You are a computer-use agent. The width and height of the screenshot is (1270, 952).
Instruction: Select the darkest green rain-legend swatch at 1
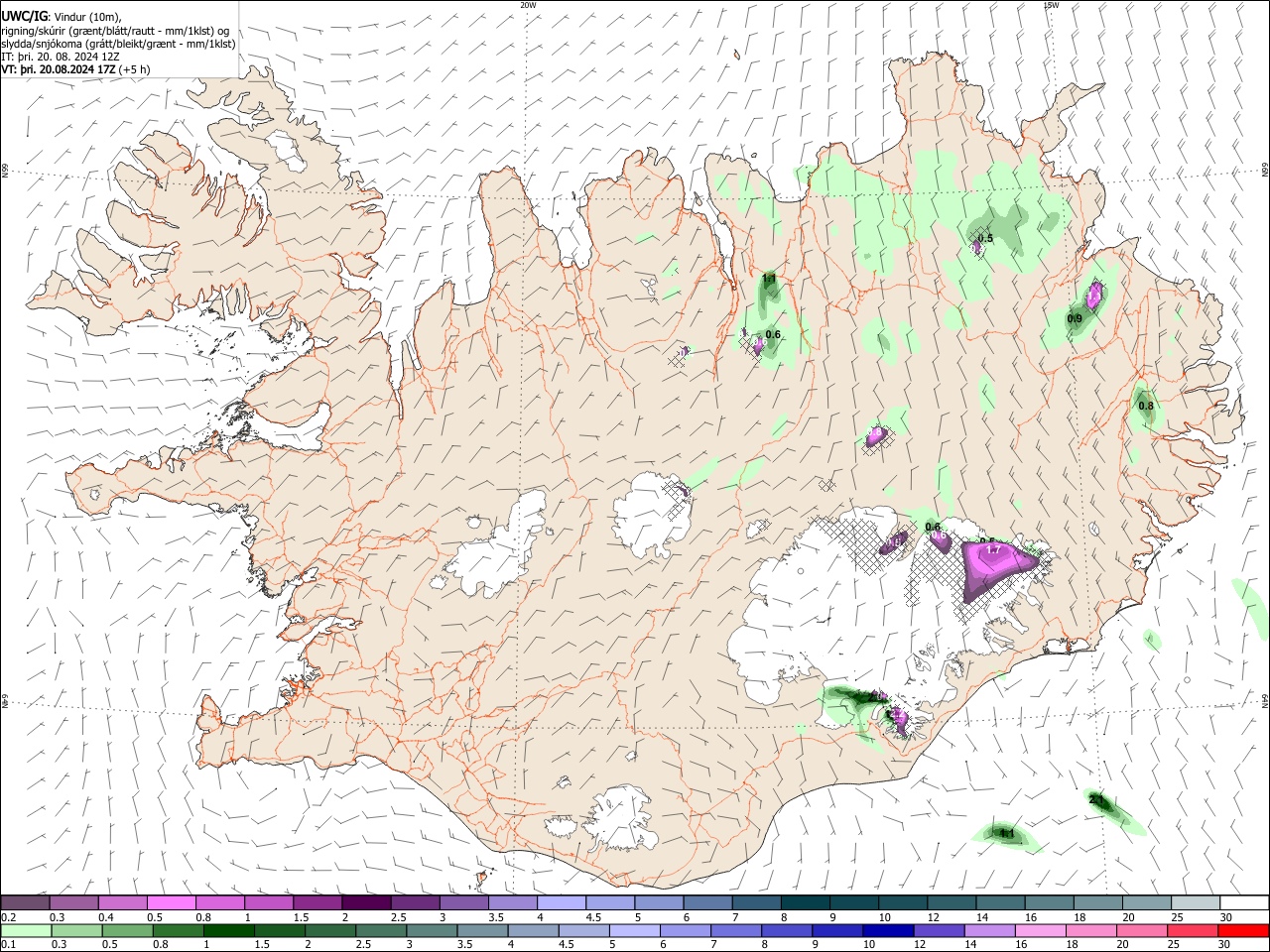228,930
